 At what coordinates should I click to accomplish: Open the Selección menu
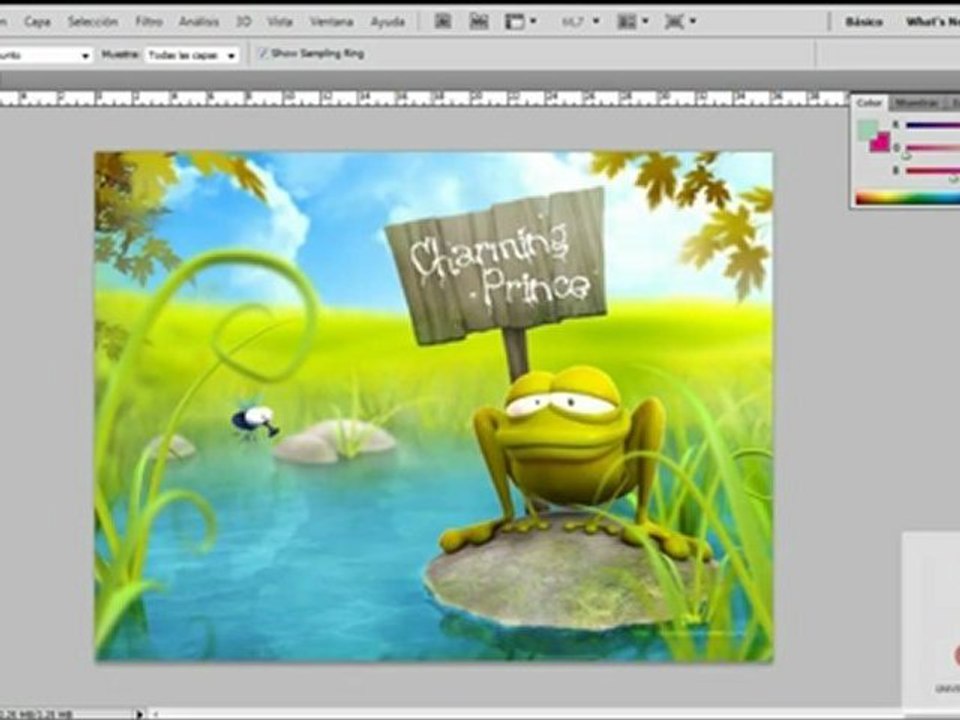click(x=92, y=21)
